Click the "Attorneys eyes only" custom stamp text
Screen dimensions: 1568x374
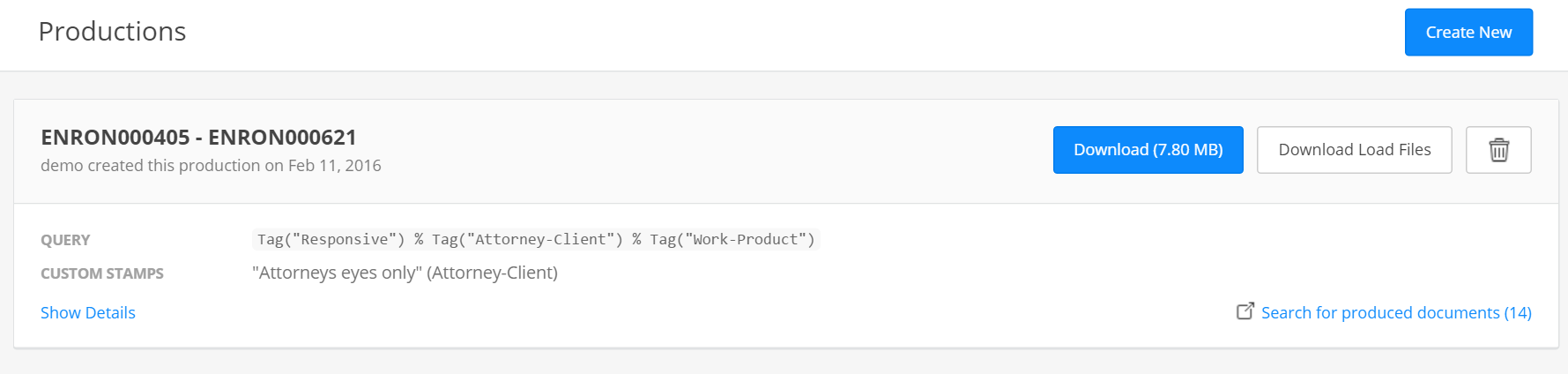coord(337,273)
